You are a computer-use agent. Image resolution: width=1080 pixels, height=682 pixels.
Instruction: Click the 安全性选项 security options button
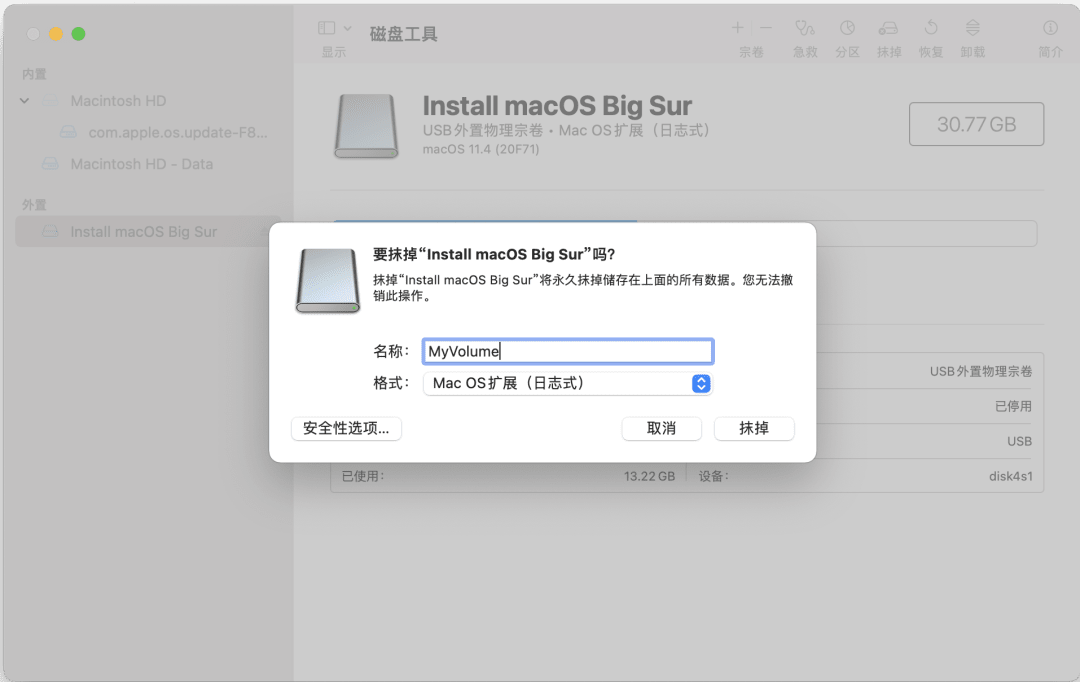coord(346,428)
